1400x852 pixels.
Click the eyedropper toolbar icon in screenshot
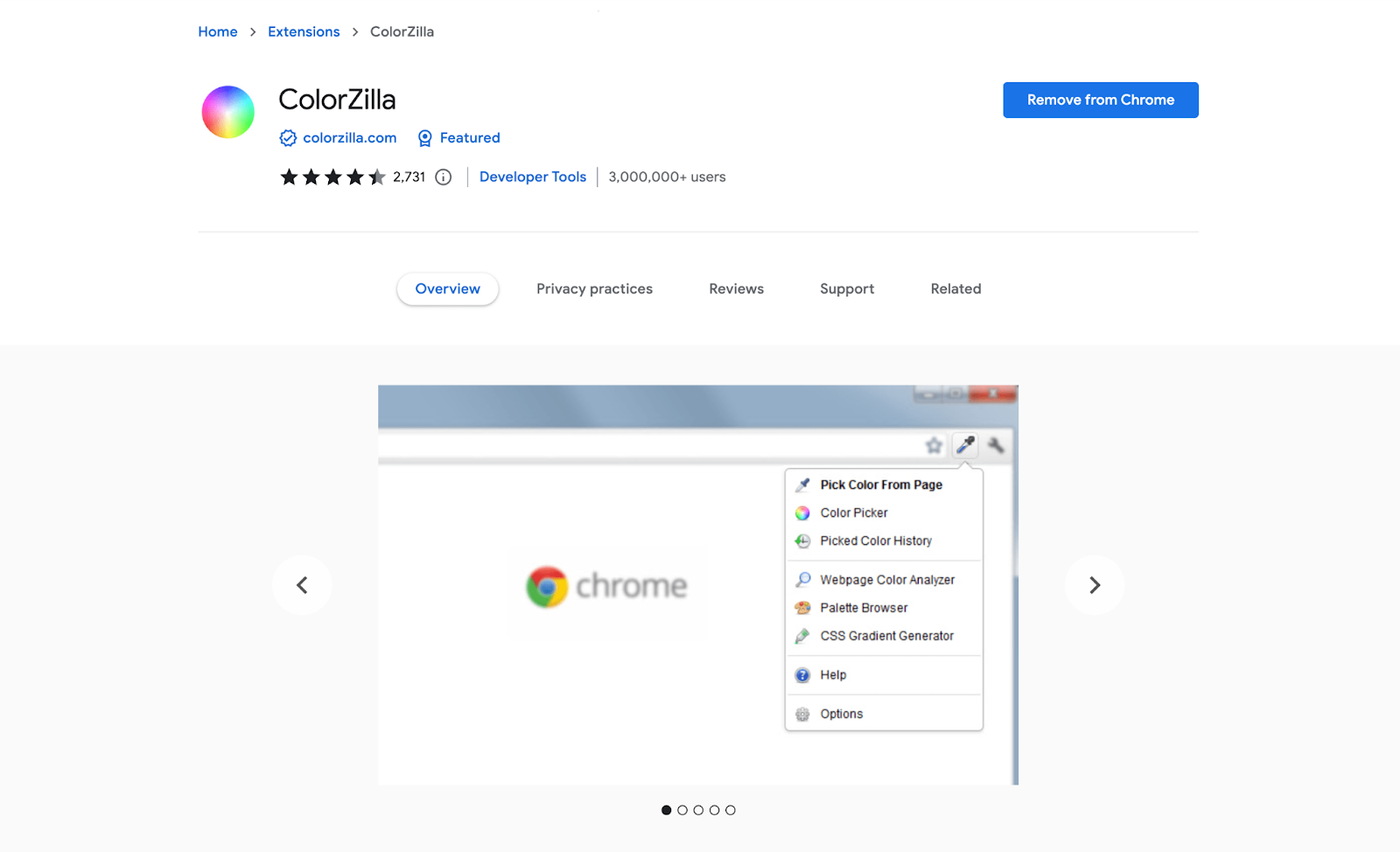(x=965, y=445)
